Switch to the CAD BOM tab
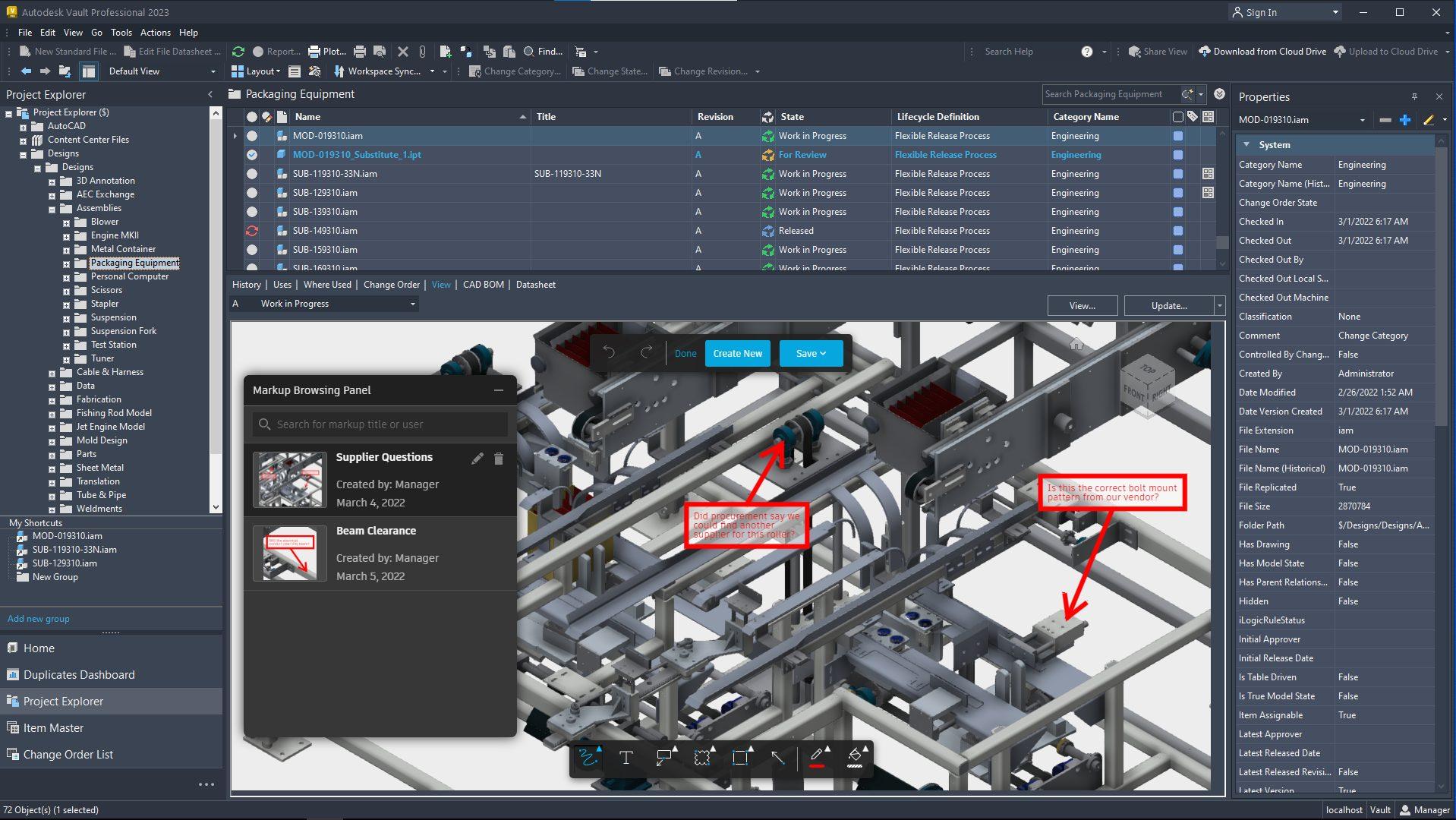The height and width of the screenshot is (820, 1456). [x=483, y=285]
